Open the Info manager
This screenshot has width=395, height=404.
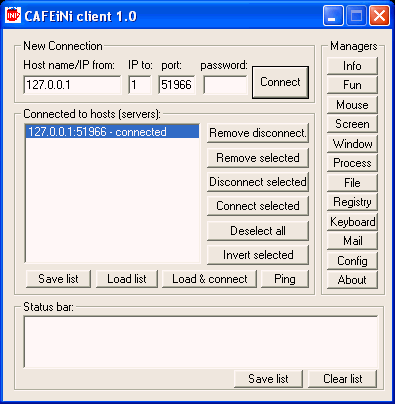coord(352,66)
